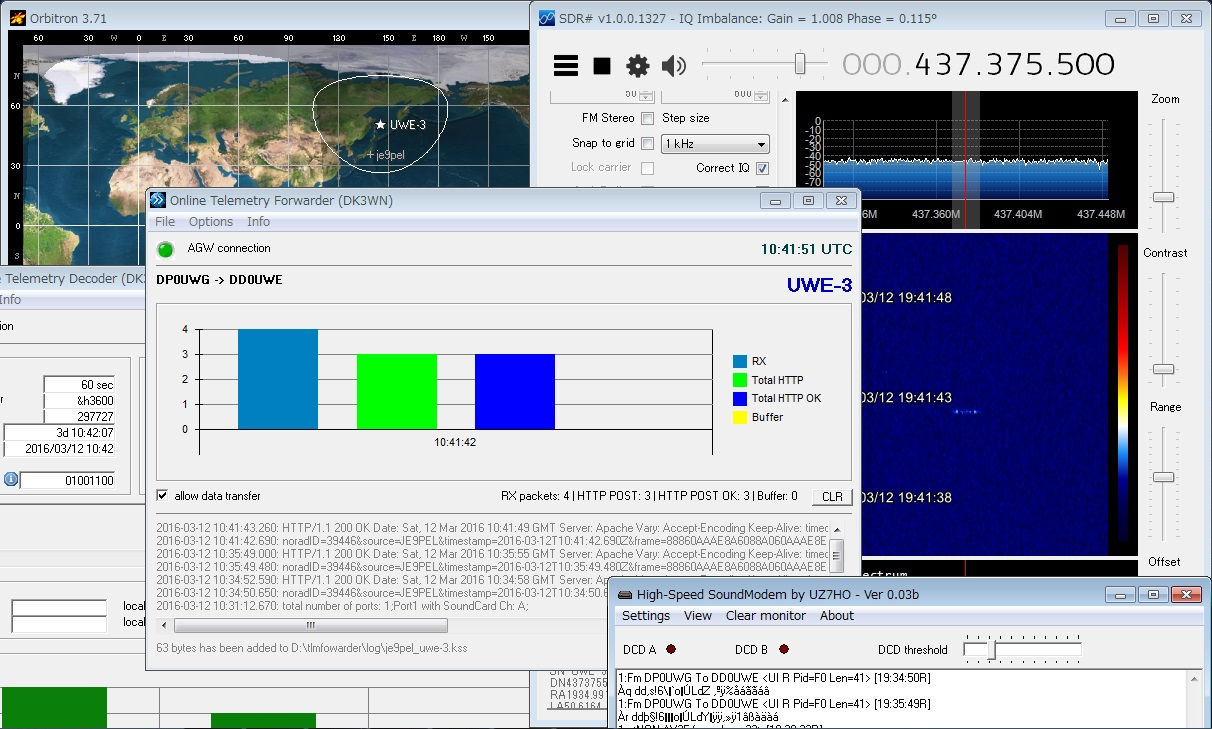Click the SDR# app icon in title bar
The width and height of the screenshot is (1212, 729).
tap(547, 18)
